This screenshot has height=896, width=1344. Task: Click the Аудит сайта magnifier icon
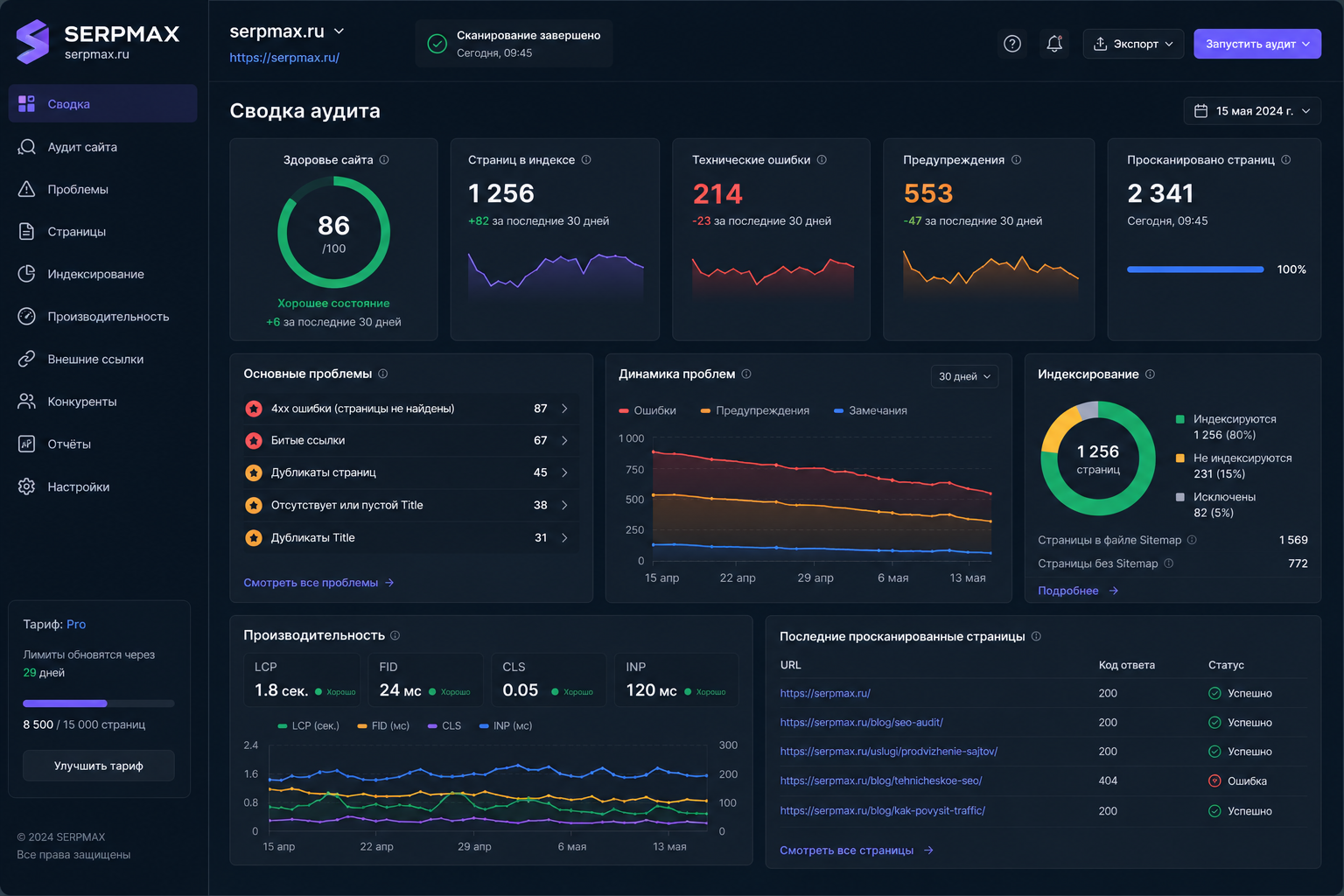[x=27, y=147]
